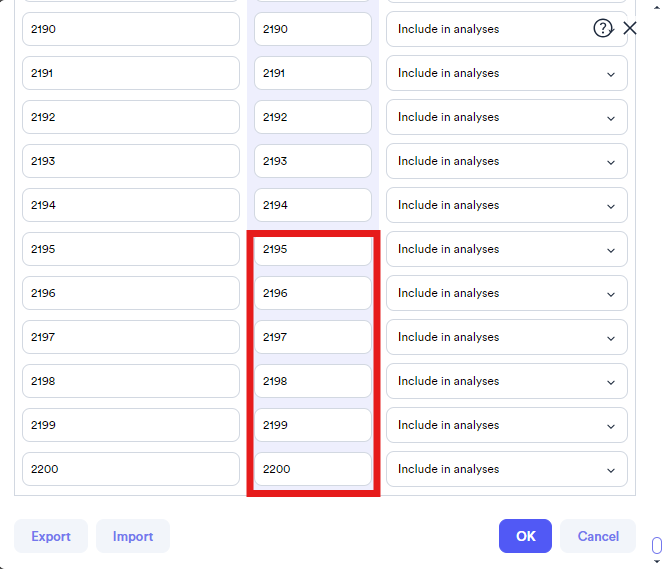Viewport: 662px width, 569px height.
Task: Confirm with the OK button
Action: pyautogui.click(x=525, y=536)
